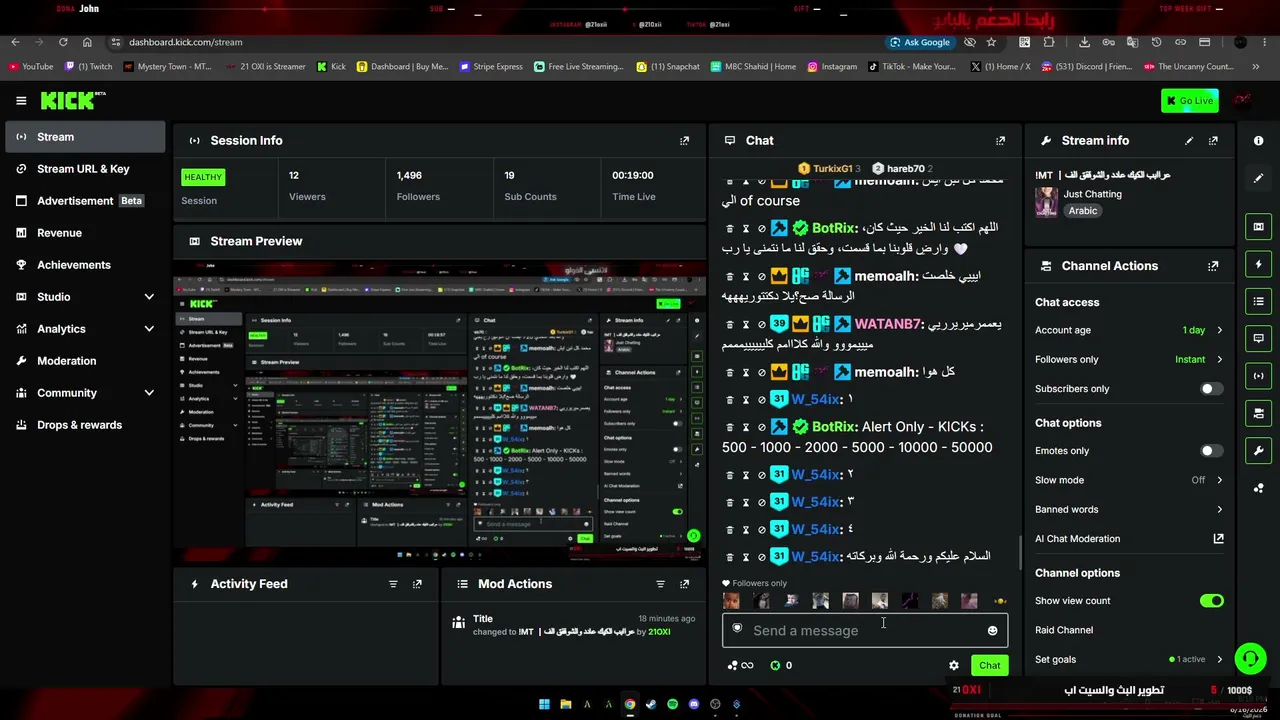The width and height of the screenshot is (1280, 720).
Task: Open Banned words settings
Action: [1129, 509]
